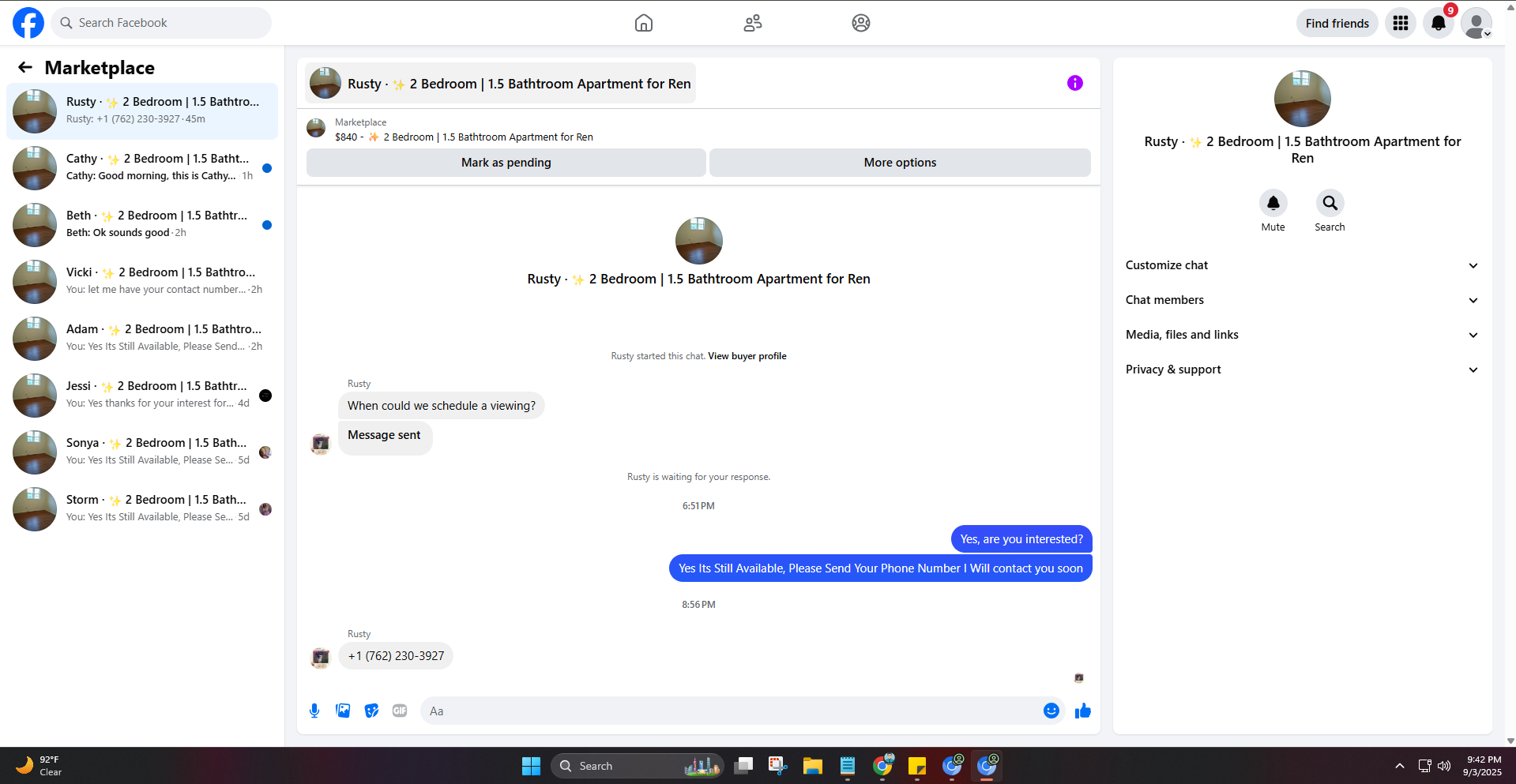
Task: Attach a photo with the image icon
Action: pos(343,711)
